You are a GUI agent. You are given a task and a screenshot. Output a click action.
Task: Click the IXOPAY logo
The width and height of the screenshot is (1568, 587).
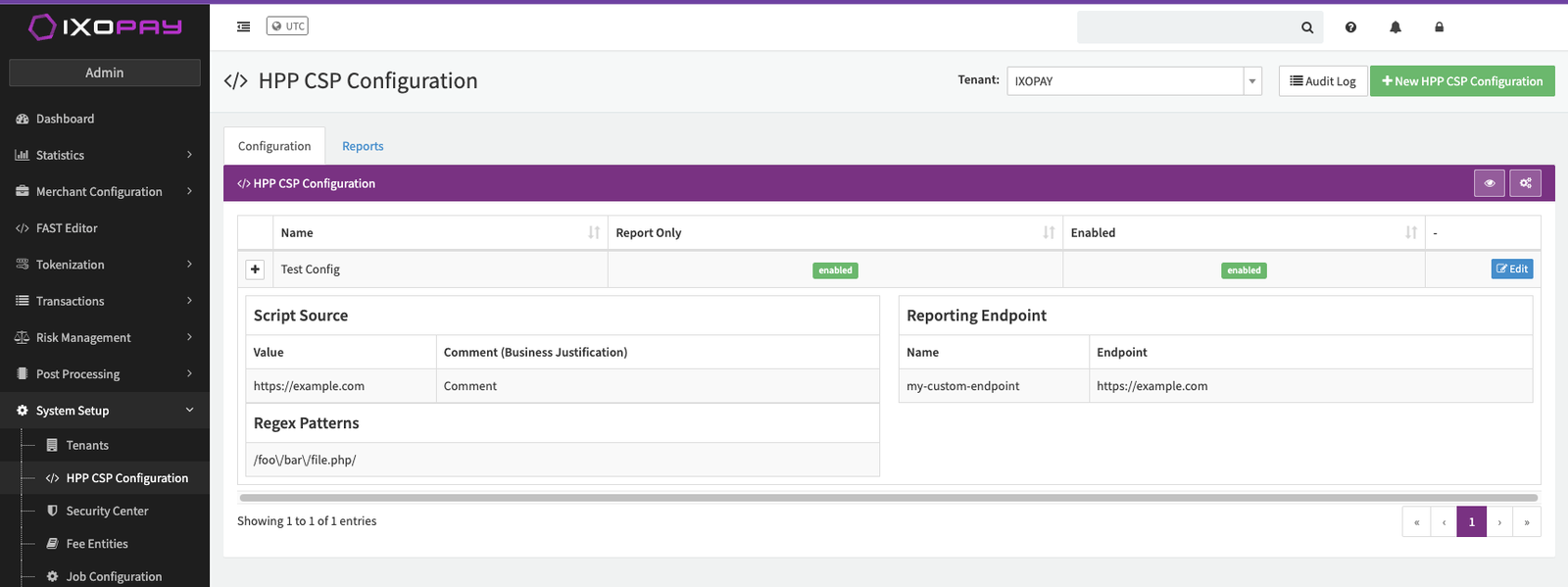(105, 26)
